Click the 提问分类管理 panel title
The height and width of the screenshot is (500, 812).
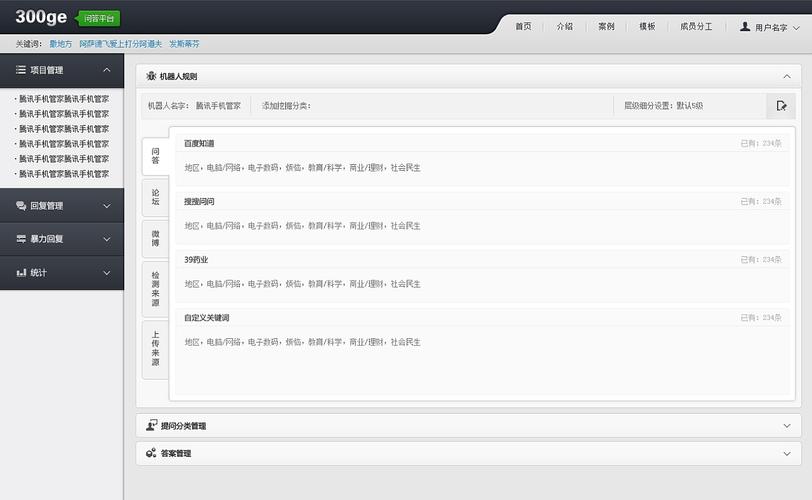(183, 426)
